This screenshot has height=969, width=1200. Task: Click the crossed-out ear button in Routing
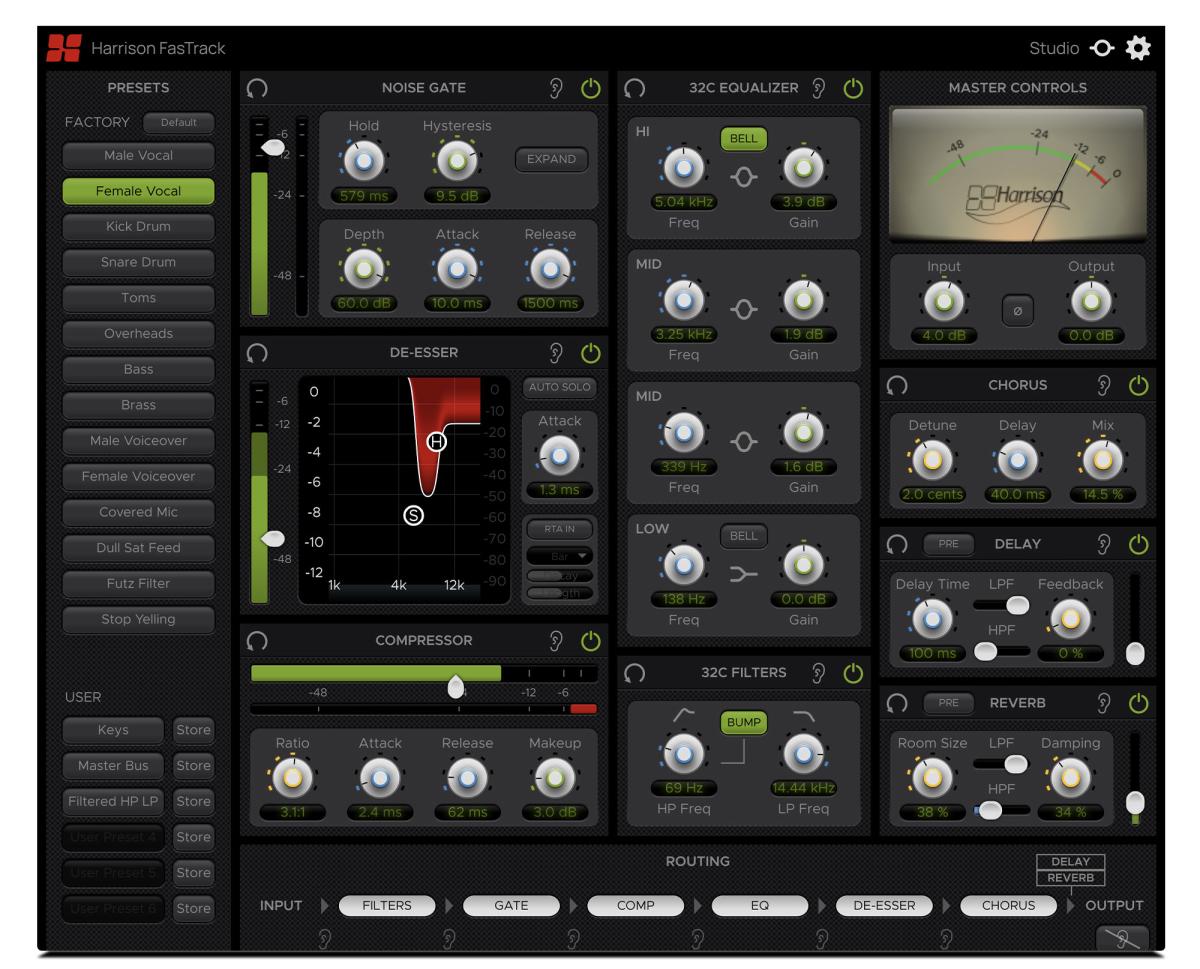pos(1122,938)
